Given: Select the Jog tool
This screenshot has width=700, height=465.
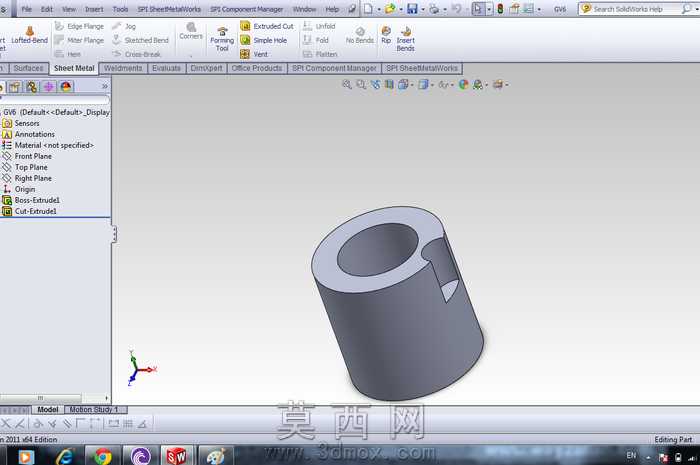Looking at the screenshot, I should coord(124,26).
